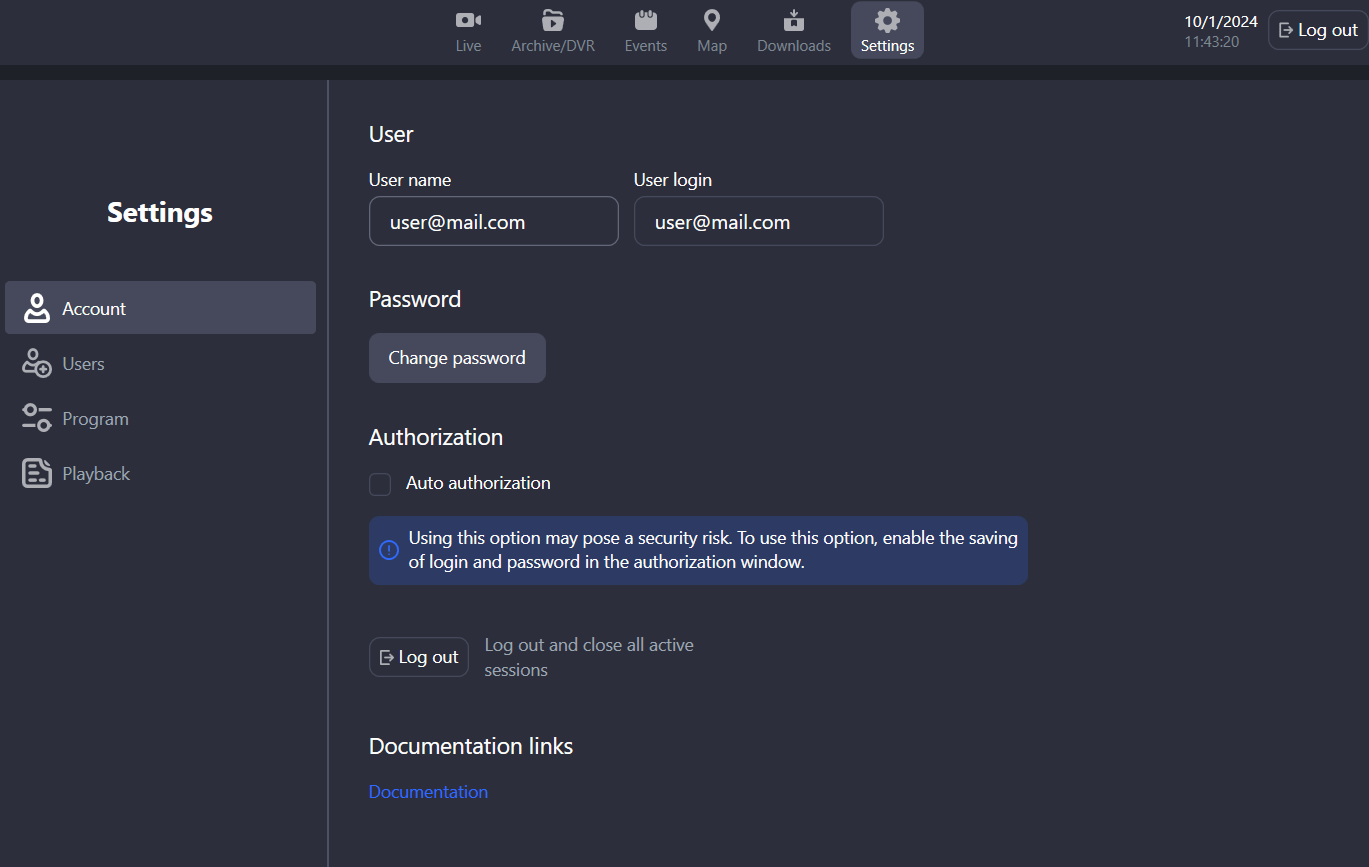Viewport: 1369px width, 867px height.
Task: Log out and close all active sessions
Action: coord(419,657)
